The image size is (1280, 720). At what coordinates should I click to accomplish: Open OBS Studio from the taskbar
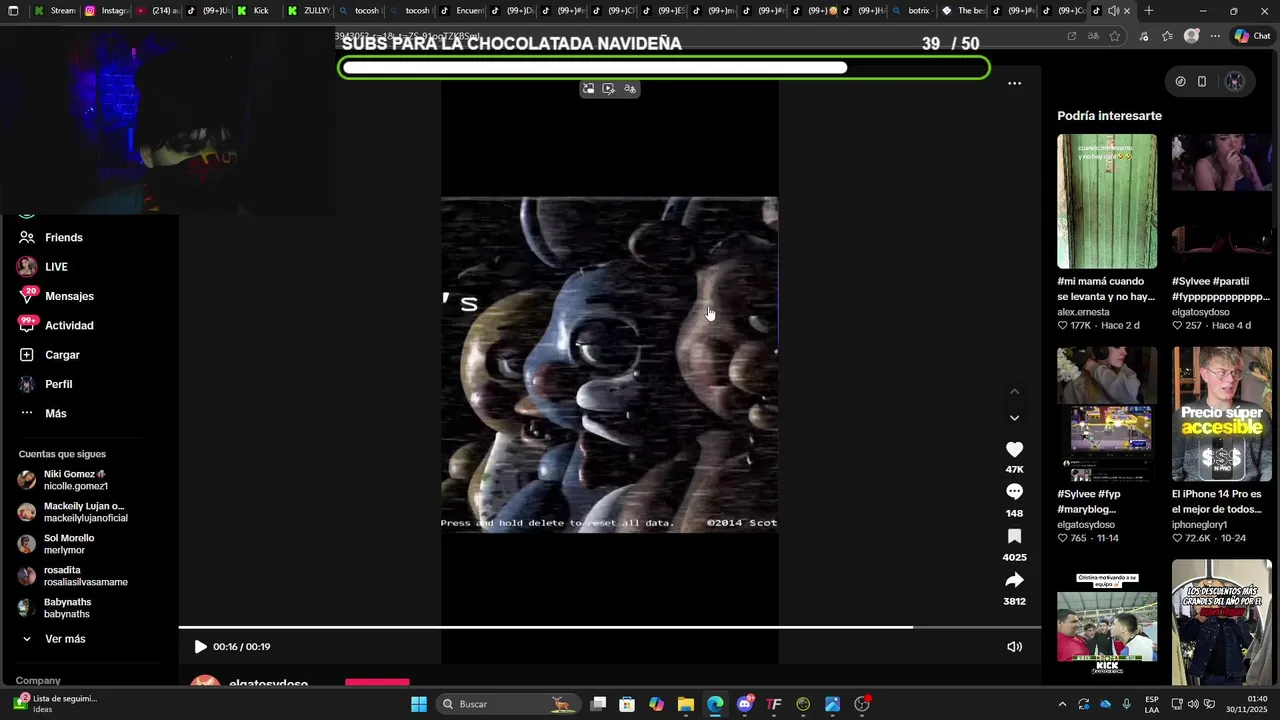point(863,704)
